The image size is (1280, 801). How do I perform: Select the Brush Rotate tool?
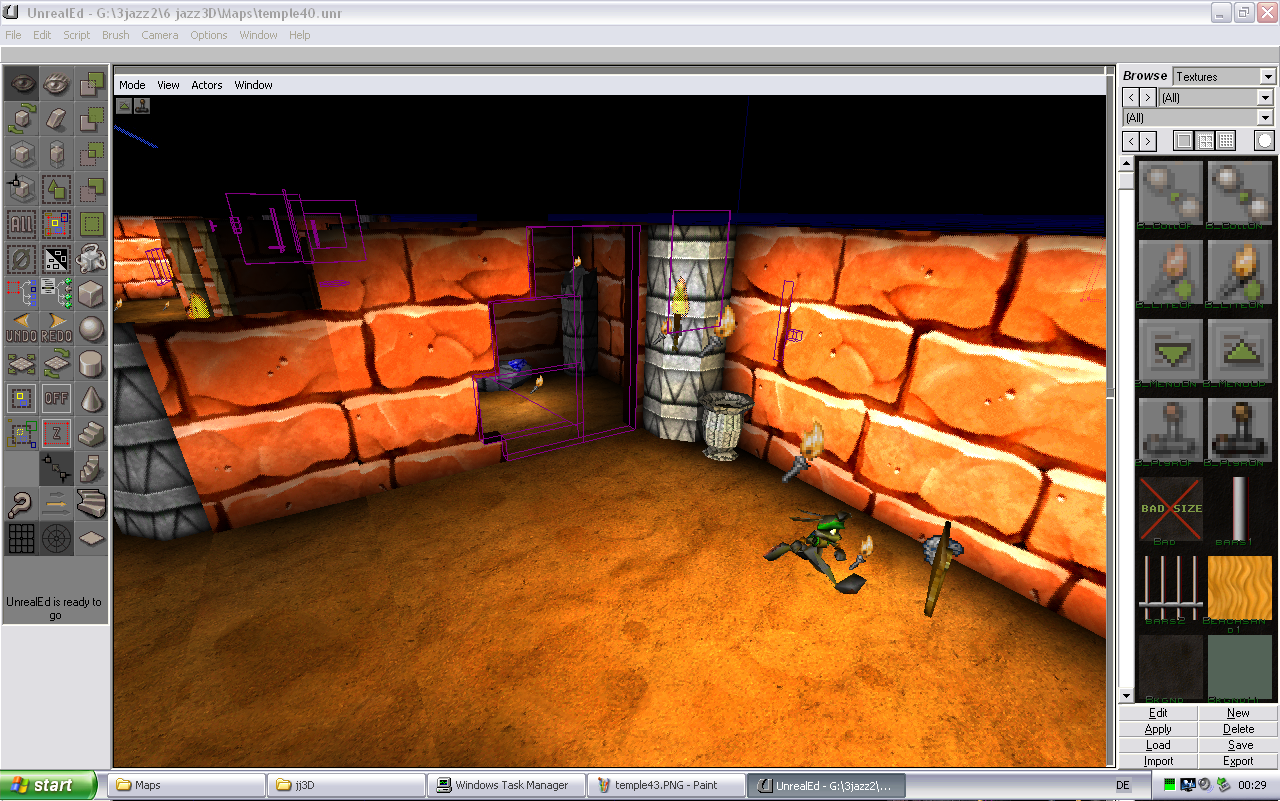pyautogui.click(x=21, y=119)
